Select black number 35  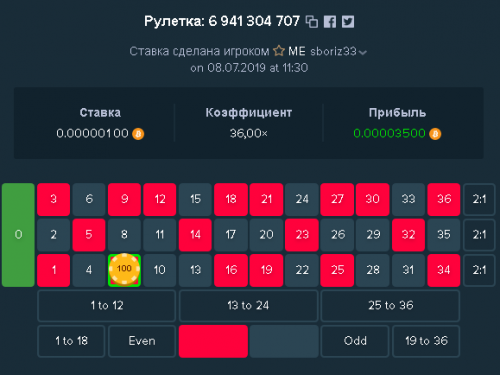pos(444,235)
